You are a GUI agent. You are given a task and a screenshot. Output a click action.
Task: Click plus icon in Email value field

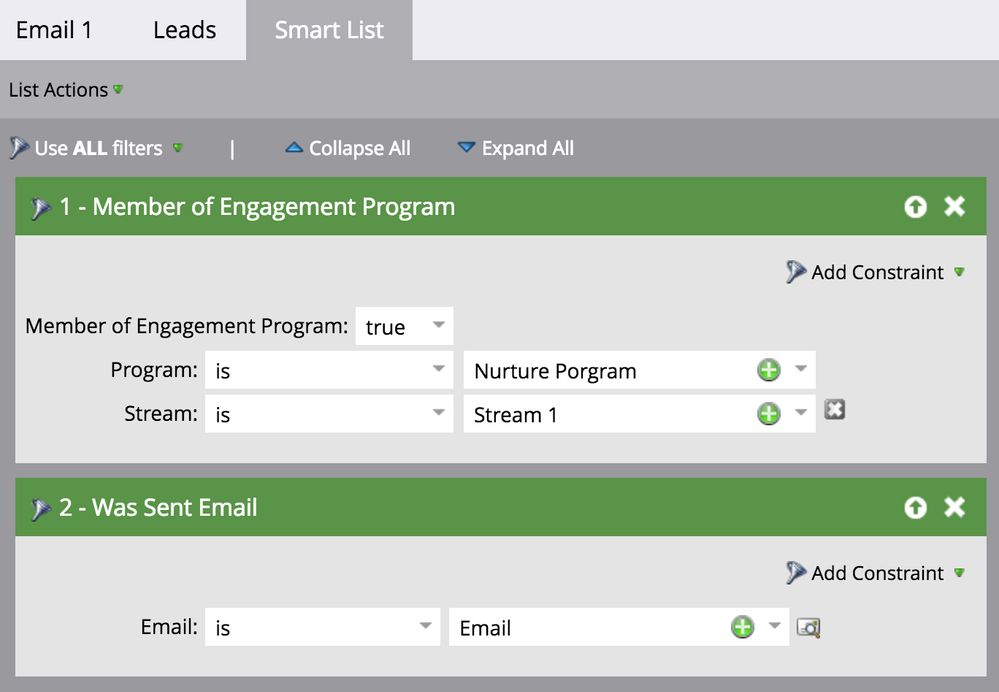coord(742,627)
